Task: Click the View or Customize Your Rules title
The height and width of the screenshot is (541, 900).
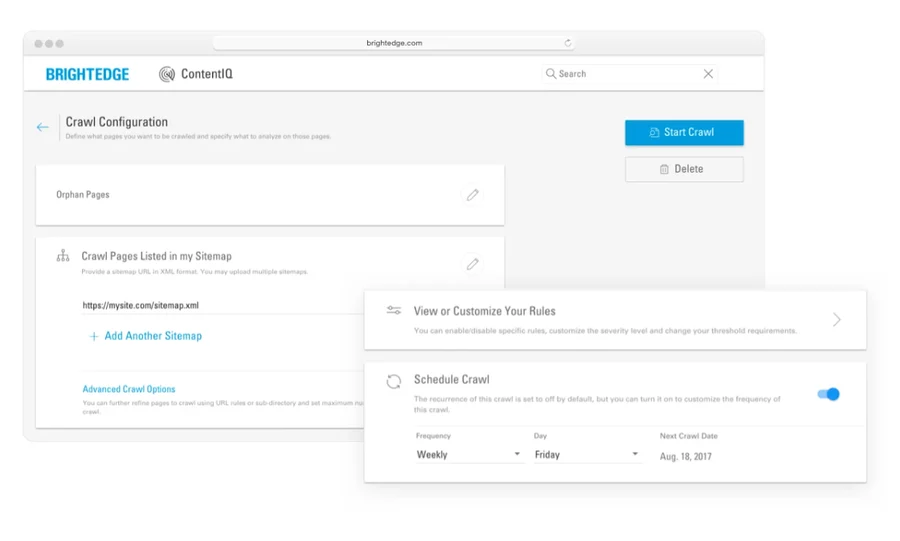Action: pos(484,311)
